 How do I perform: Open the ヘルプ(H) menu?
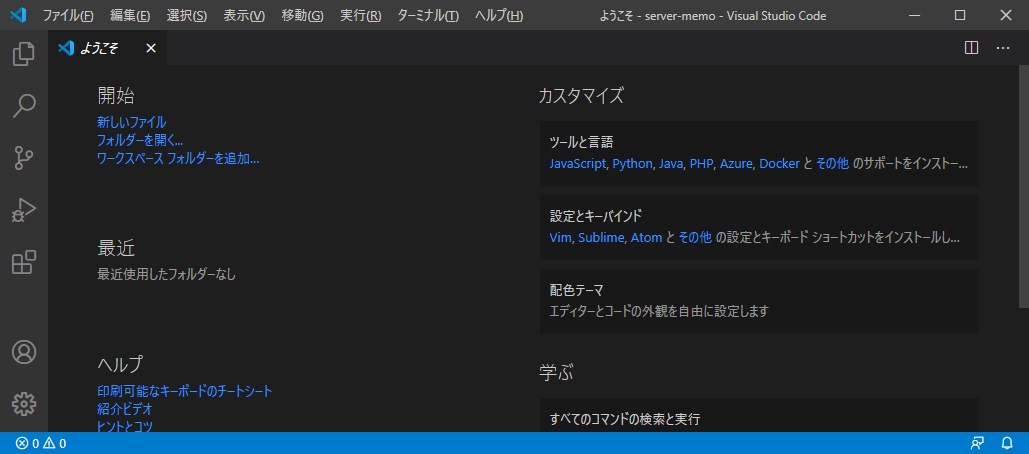click(499, 15)
